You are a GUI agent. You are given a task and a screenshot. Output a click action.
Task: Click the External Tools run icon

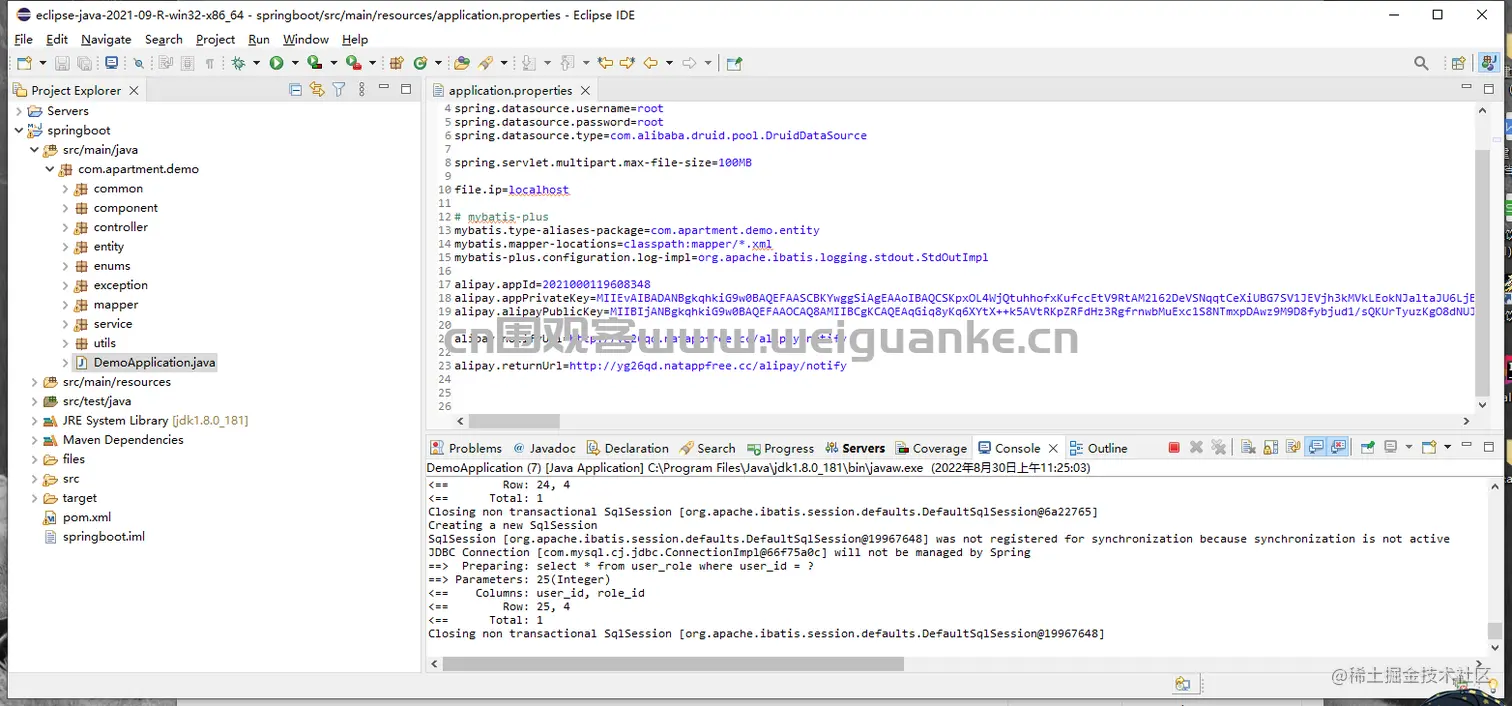[354, 63]
